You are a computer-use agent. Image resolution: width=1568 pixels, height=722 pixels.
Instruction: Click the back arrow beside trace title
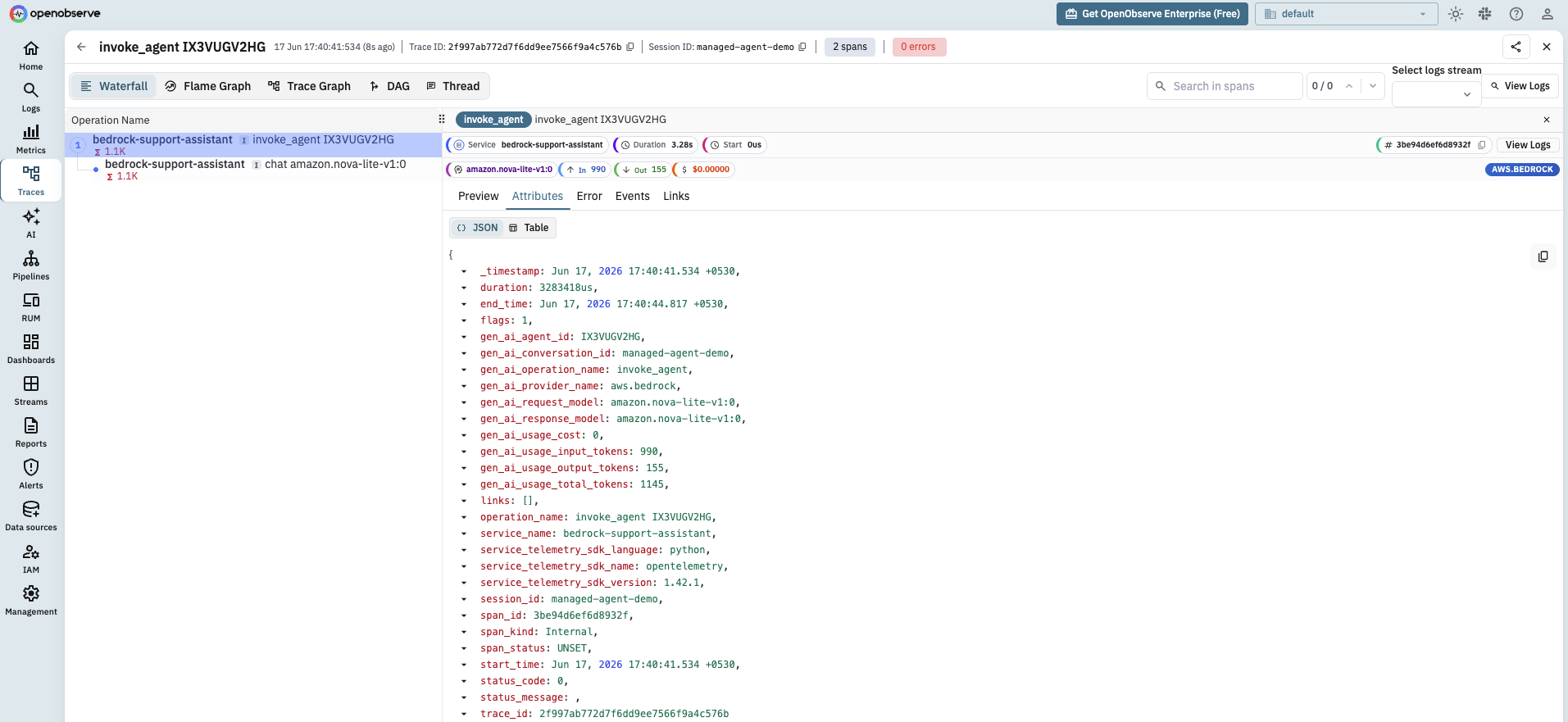tap(81, 47)
